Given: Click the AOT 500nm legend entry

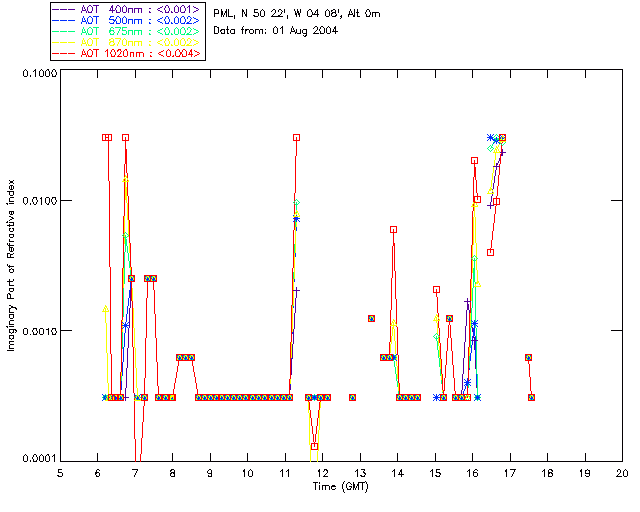Looking at the screenshot, I should [127, 20].
